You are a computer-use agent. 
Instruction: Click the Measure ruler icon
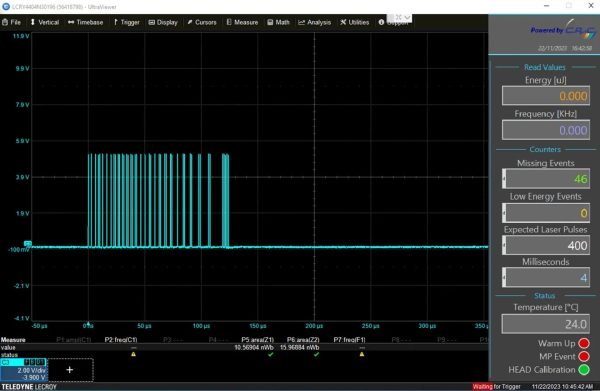pos(229,22)
